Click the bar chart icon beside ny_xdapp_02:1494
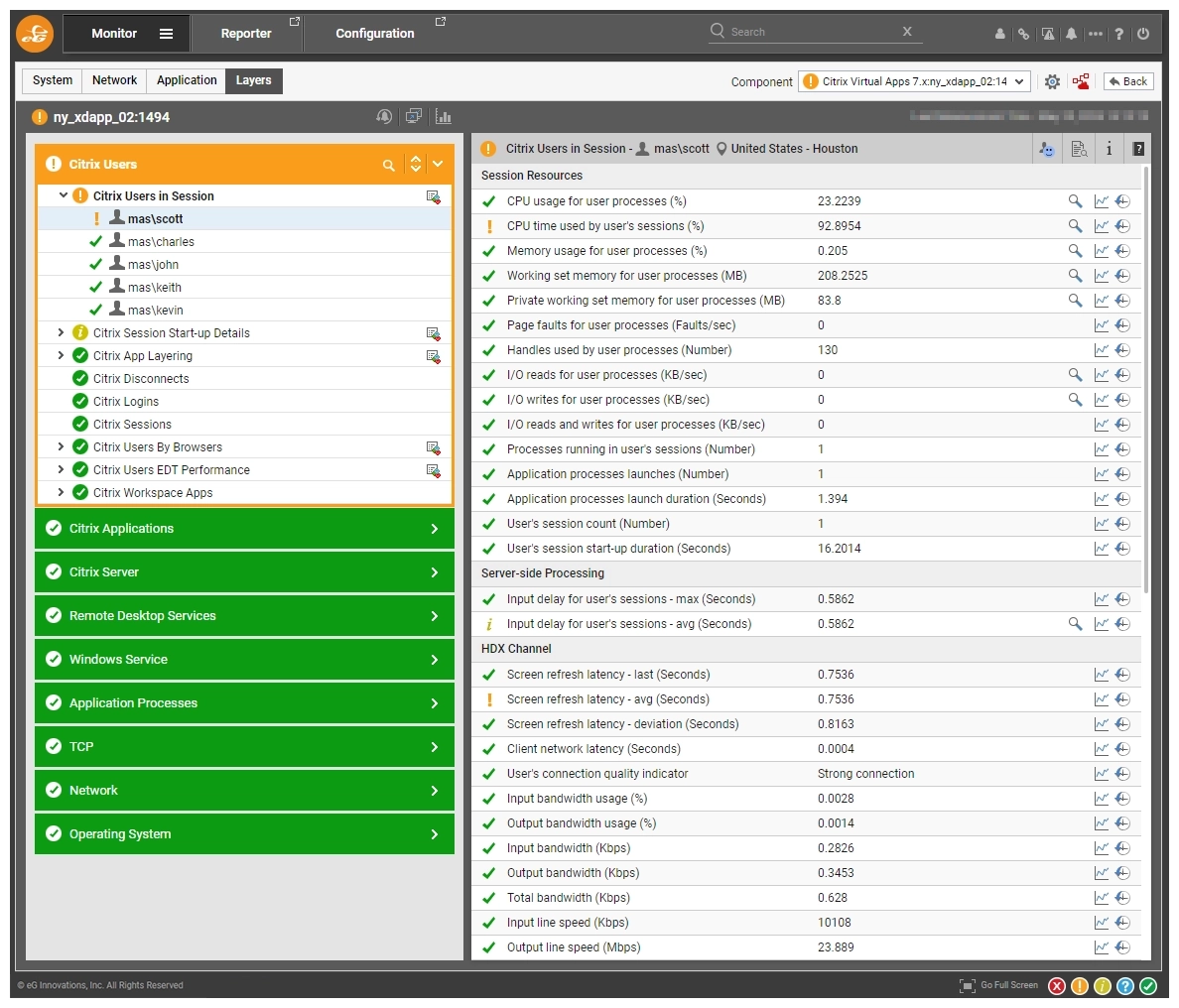The height and width of the screenshot is (1008, 1179). (x=443, y=116)
